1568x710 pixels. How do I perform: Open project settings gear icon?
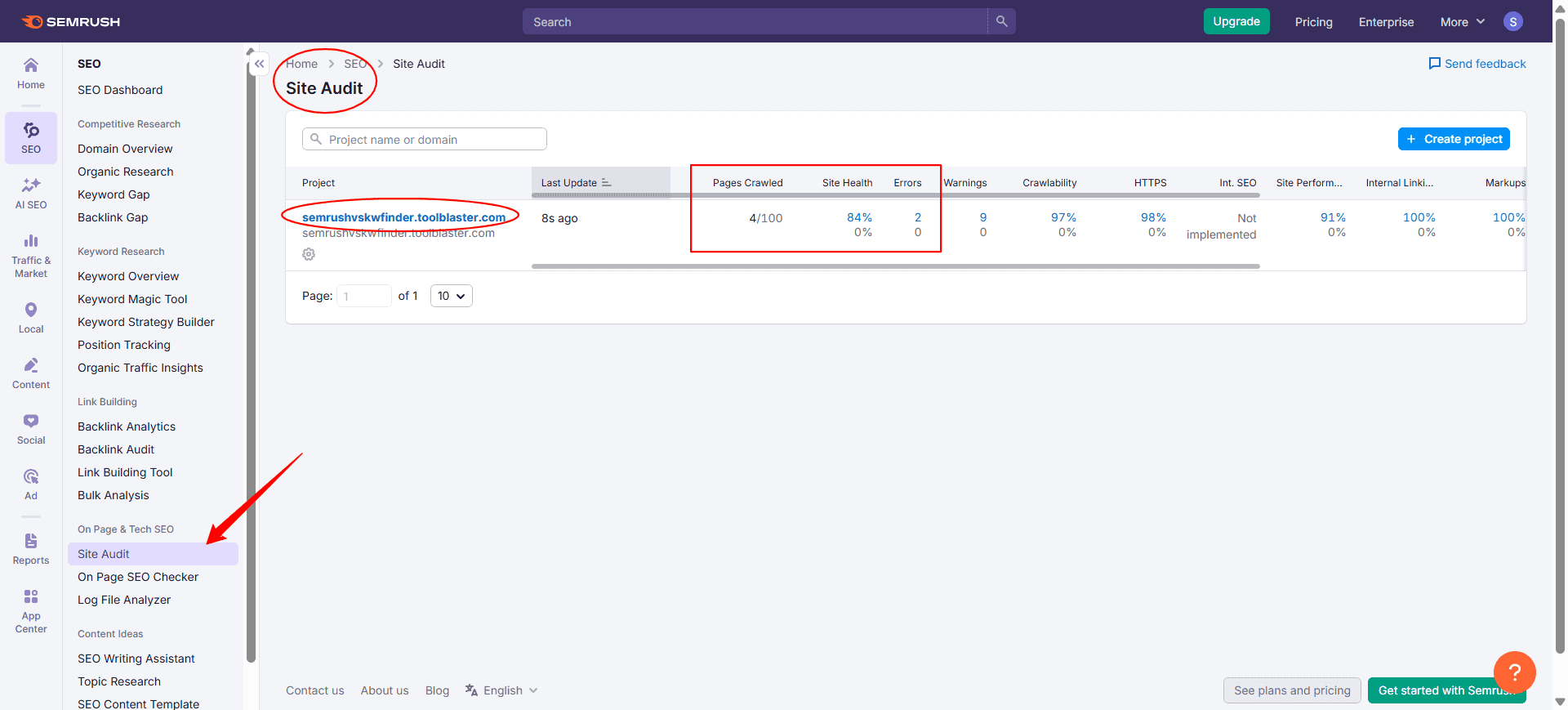[309, 254]
